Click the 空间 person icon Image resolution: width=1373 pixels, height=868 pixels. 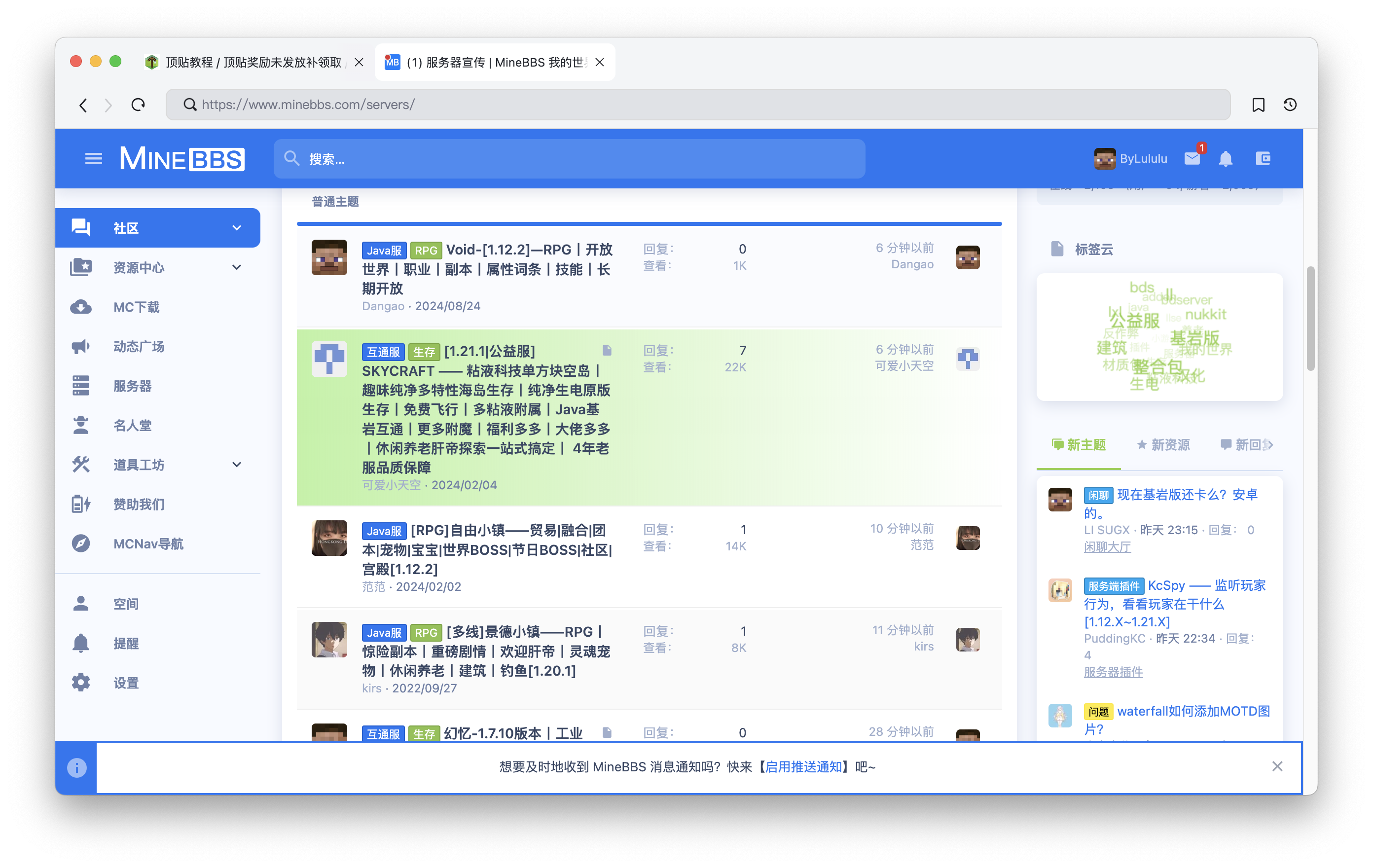pyautogui.click(x=80, y=603)
